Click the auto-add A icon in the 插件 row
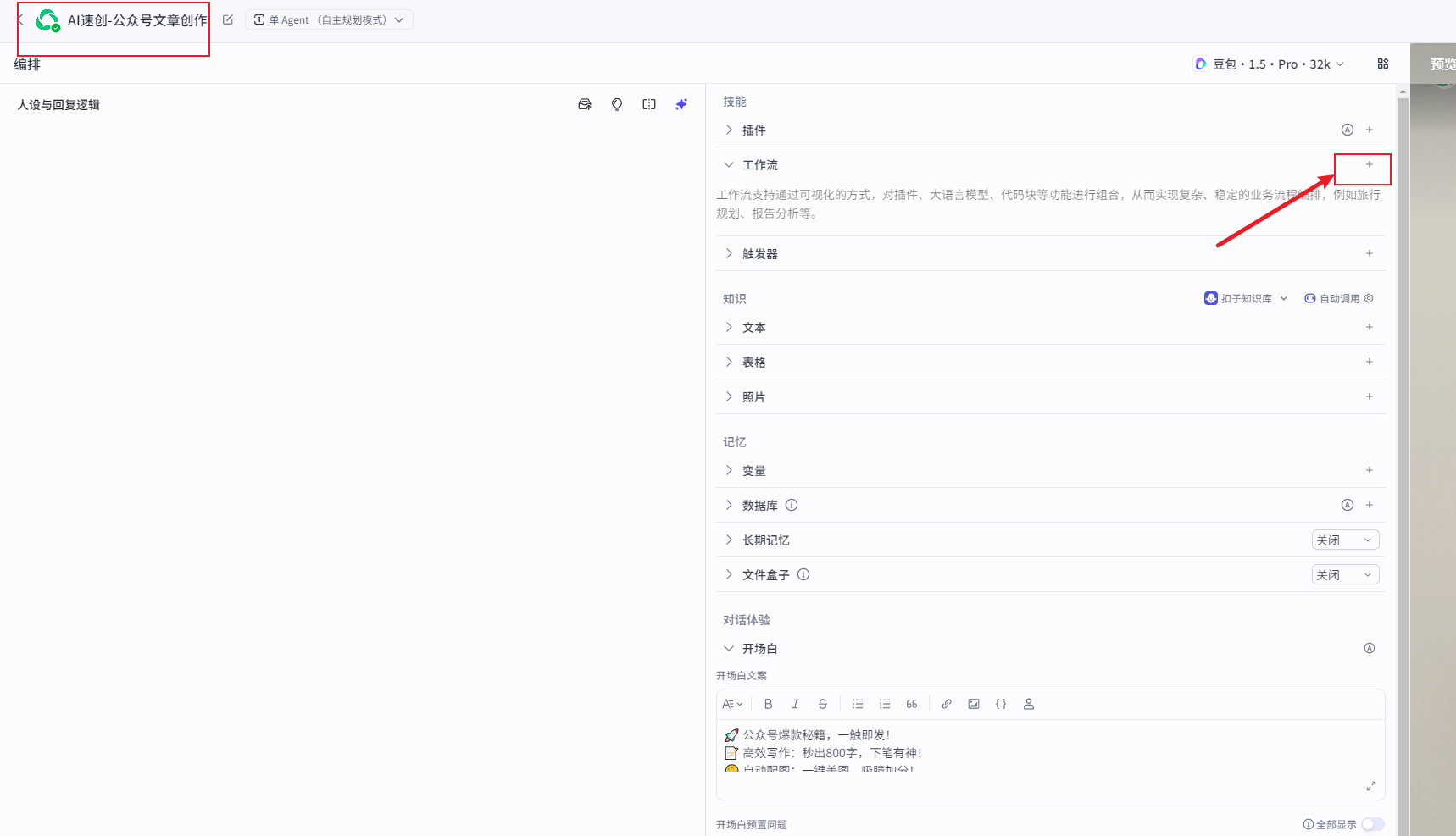Viewport: 1456px width, 836px height. click(1348, 130)
